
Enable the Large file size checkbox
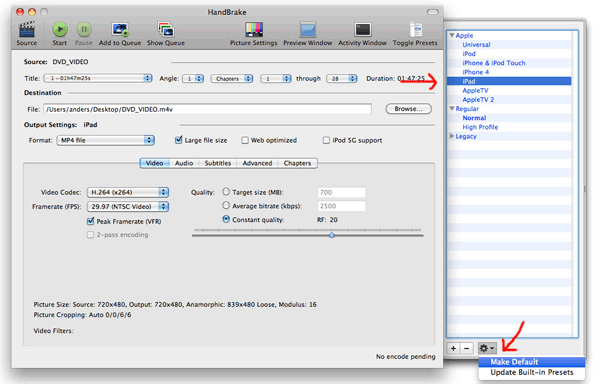(x=178, y=140)
